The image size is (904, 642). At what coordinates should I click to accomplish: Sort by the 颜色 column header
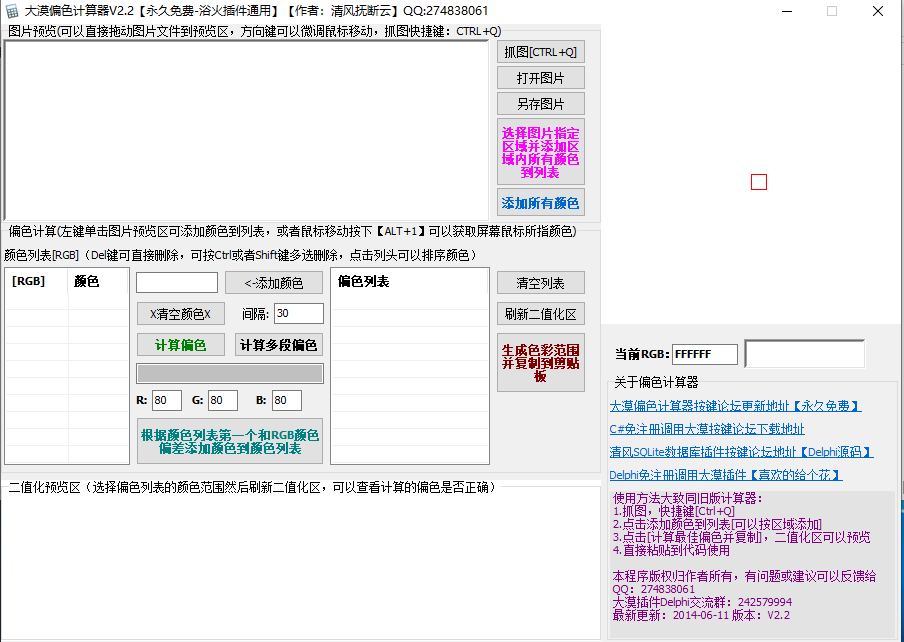[x=97, y=281]
